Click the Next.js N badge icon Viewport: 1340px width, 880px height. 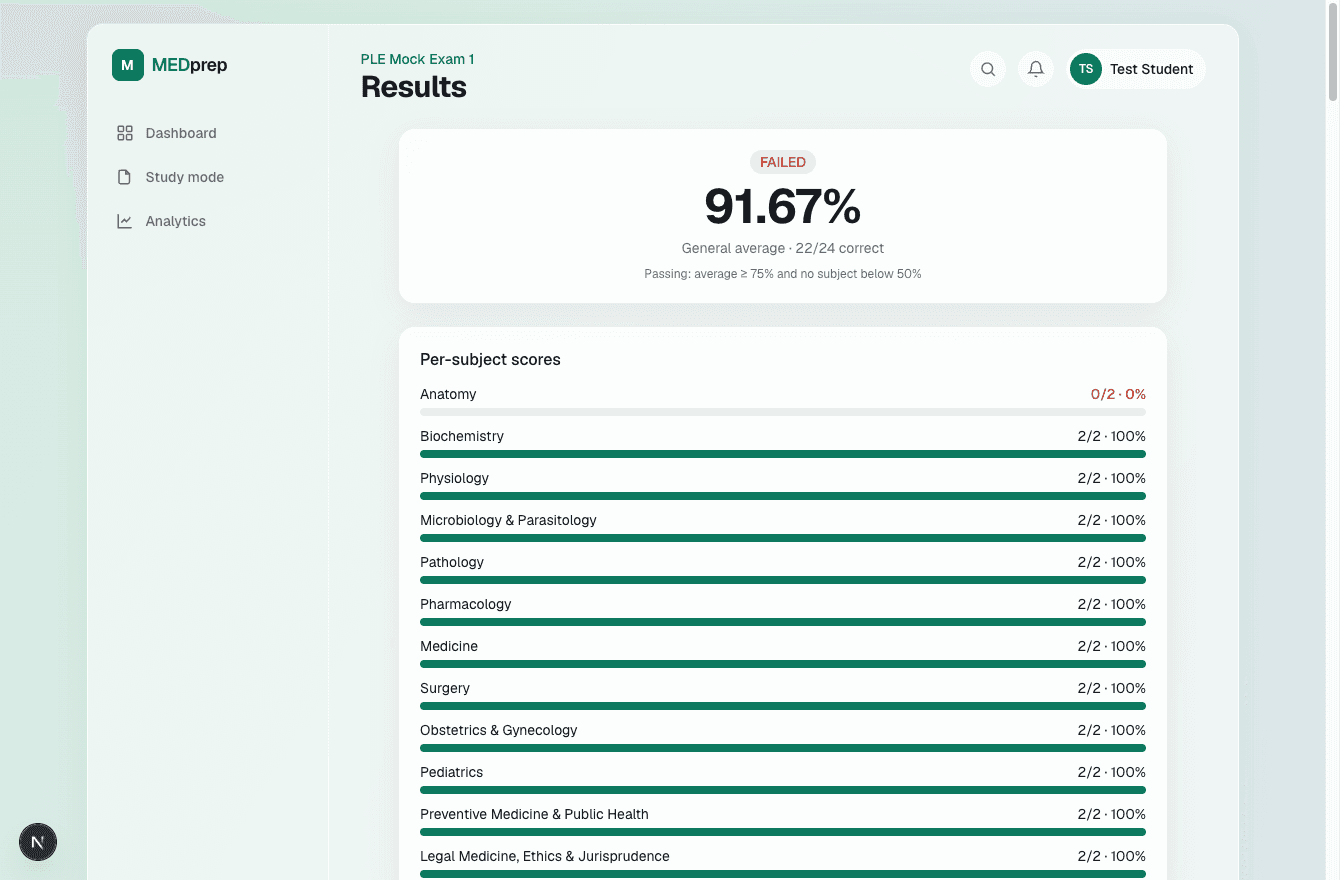click(x=38, y=842)
